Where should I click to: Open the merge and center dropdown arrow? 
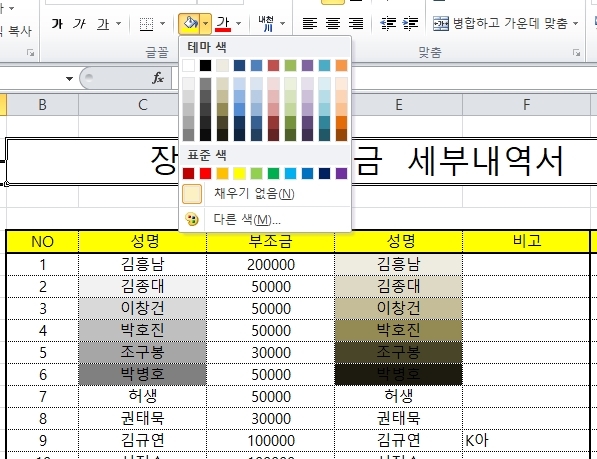[x=576, y=24]
